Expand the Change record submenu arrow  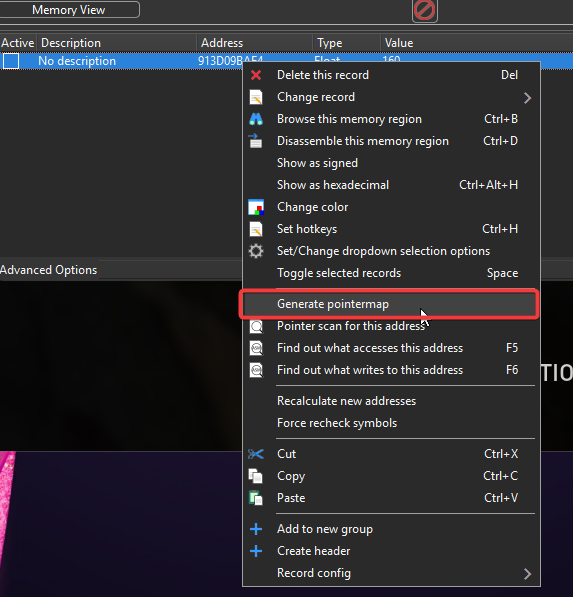click(x=527, y=98)
